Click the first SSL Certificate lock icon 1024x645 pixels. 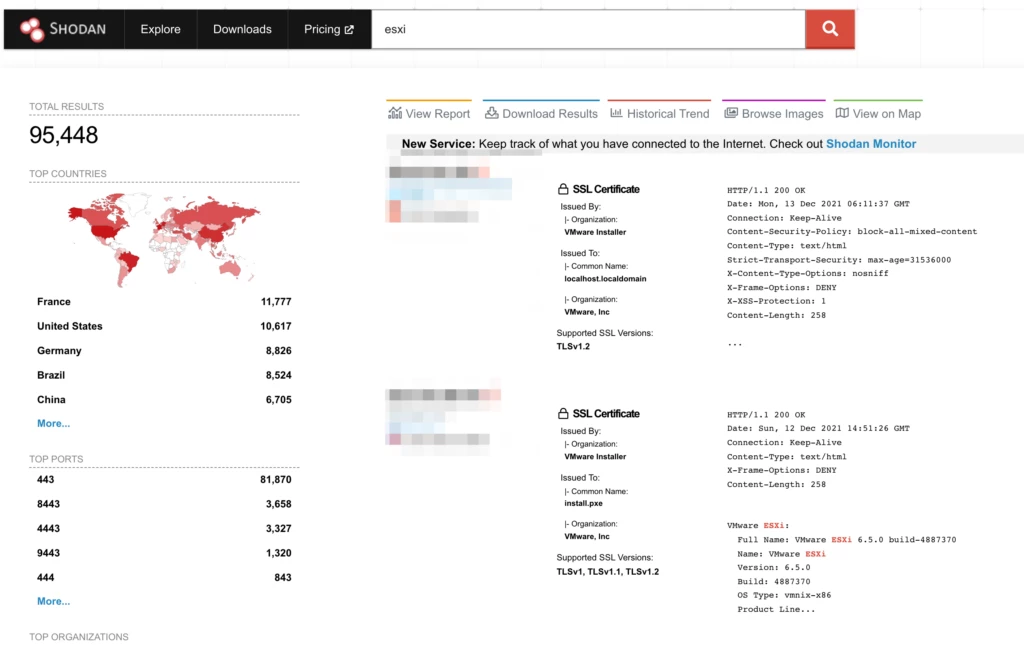562,189
